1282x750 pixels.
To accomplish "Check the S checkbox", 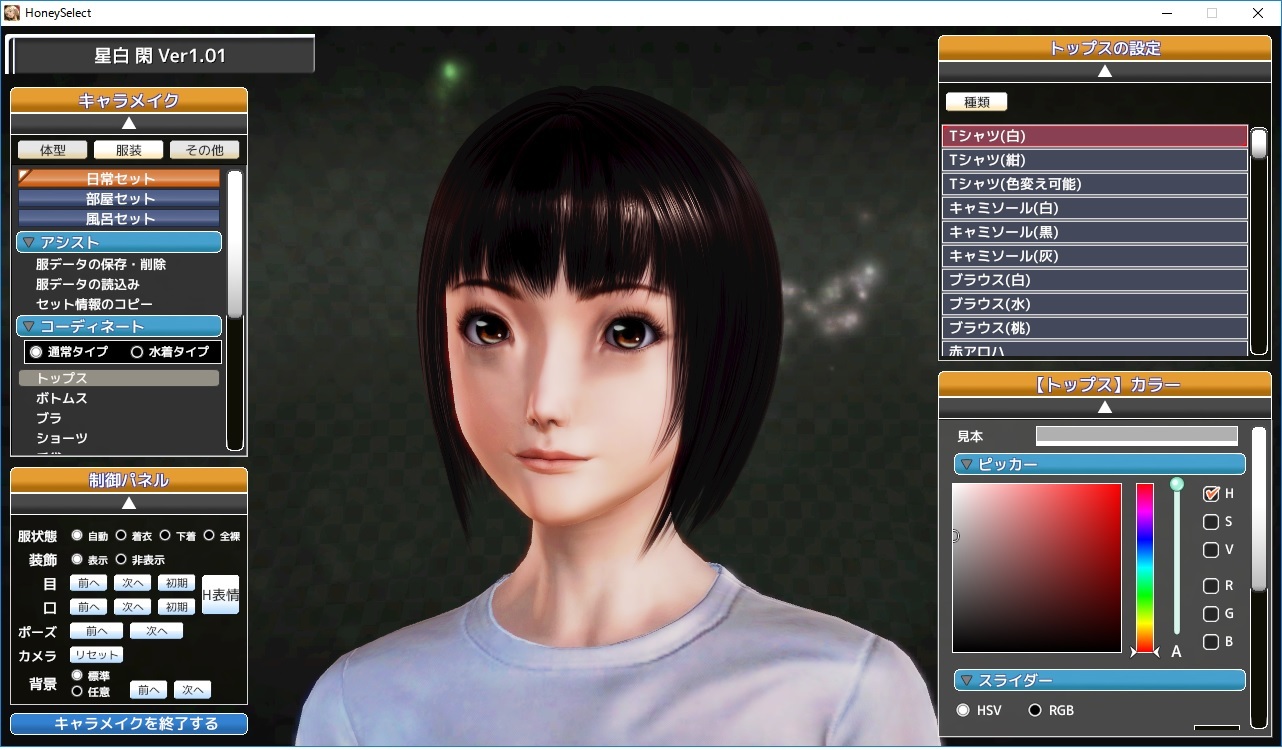I will point(1211,521).
